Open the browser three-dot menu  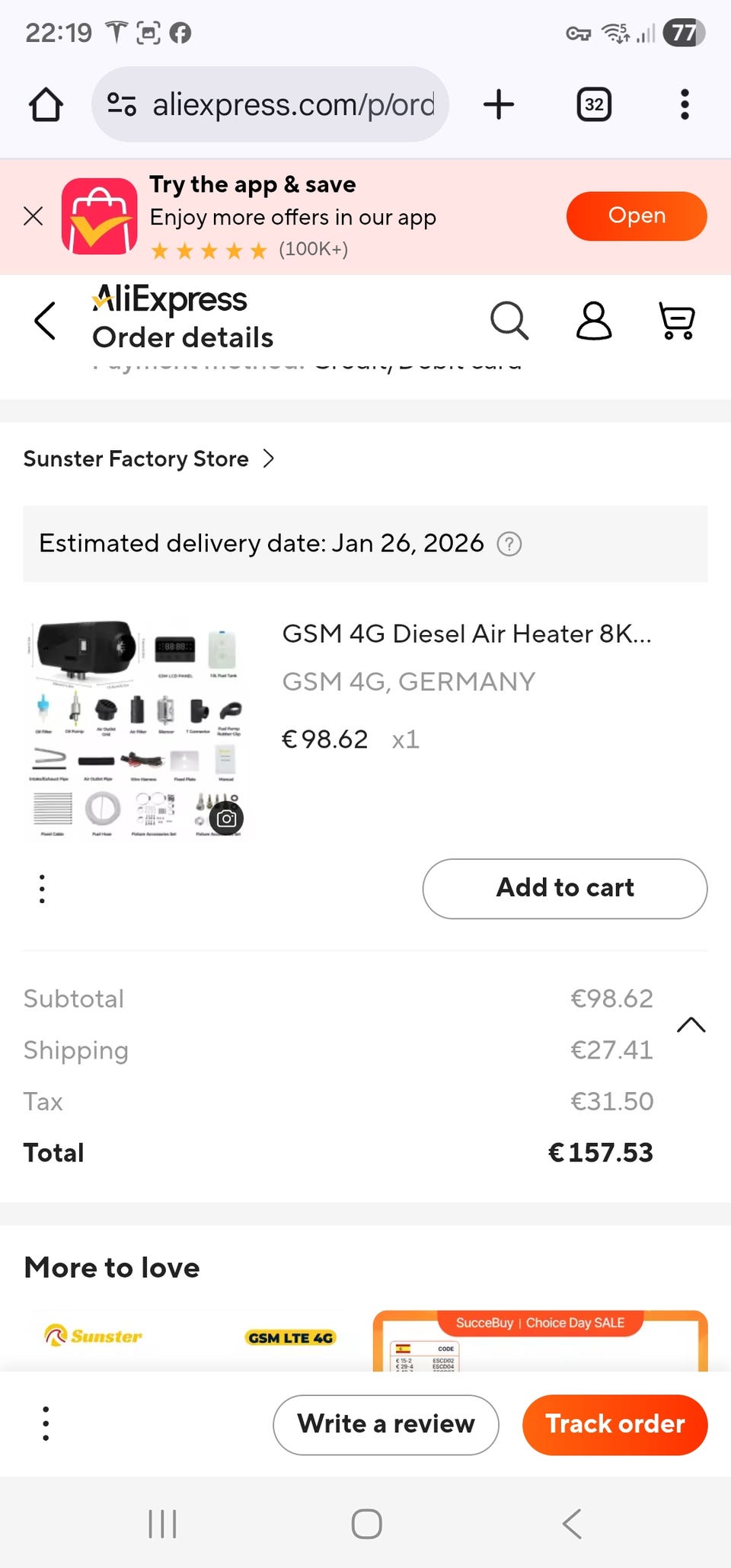(685, 104)
